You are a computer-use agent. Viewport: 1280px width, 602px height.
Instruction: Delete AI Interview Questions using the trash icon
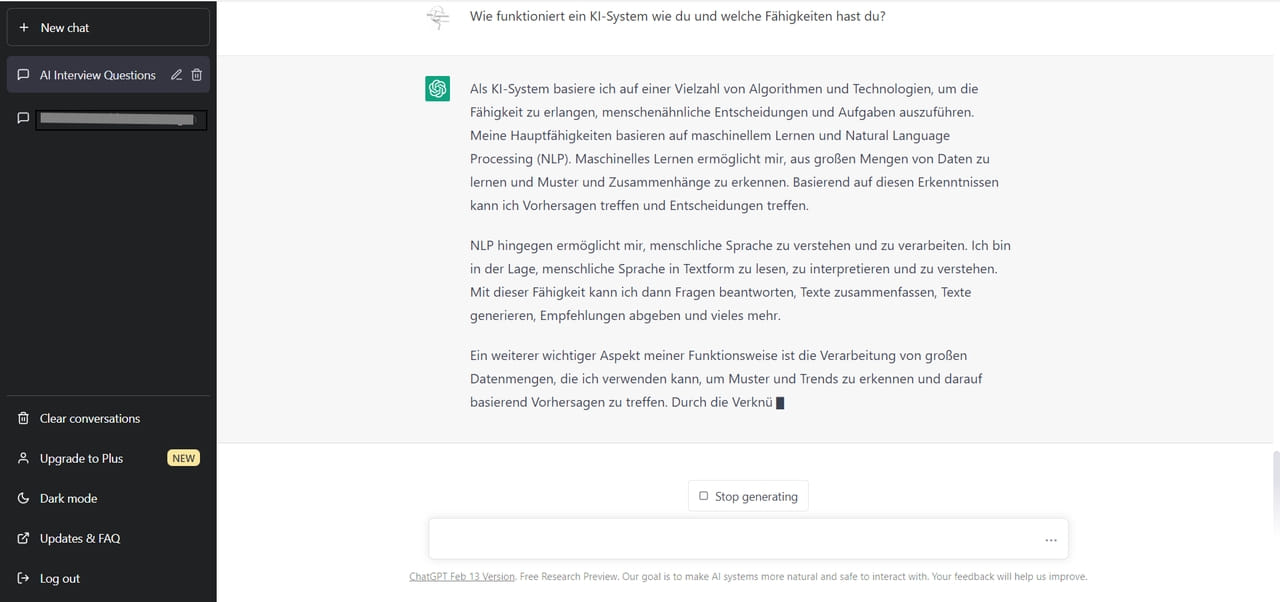coord(197,75)
